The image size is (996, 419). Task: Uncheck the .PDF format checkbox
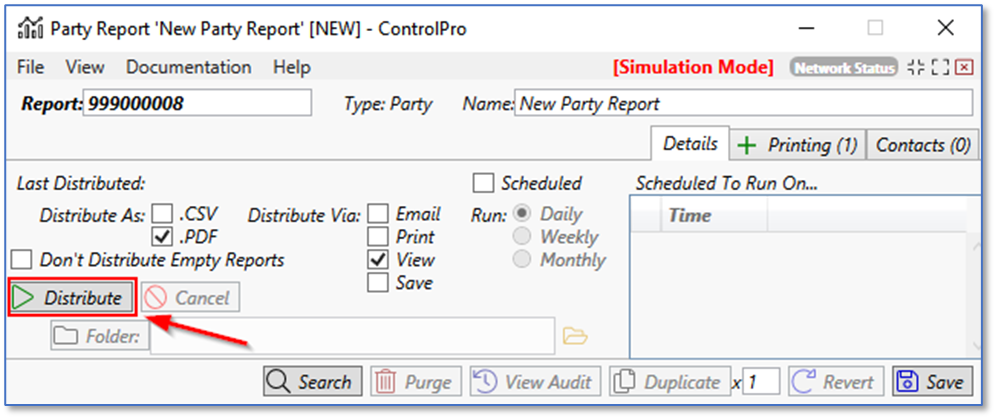[x=162, y=237]
